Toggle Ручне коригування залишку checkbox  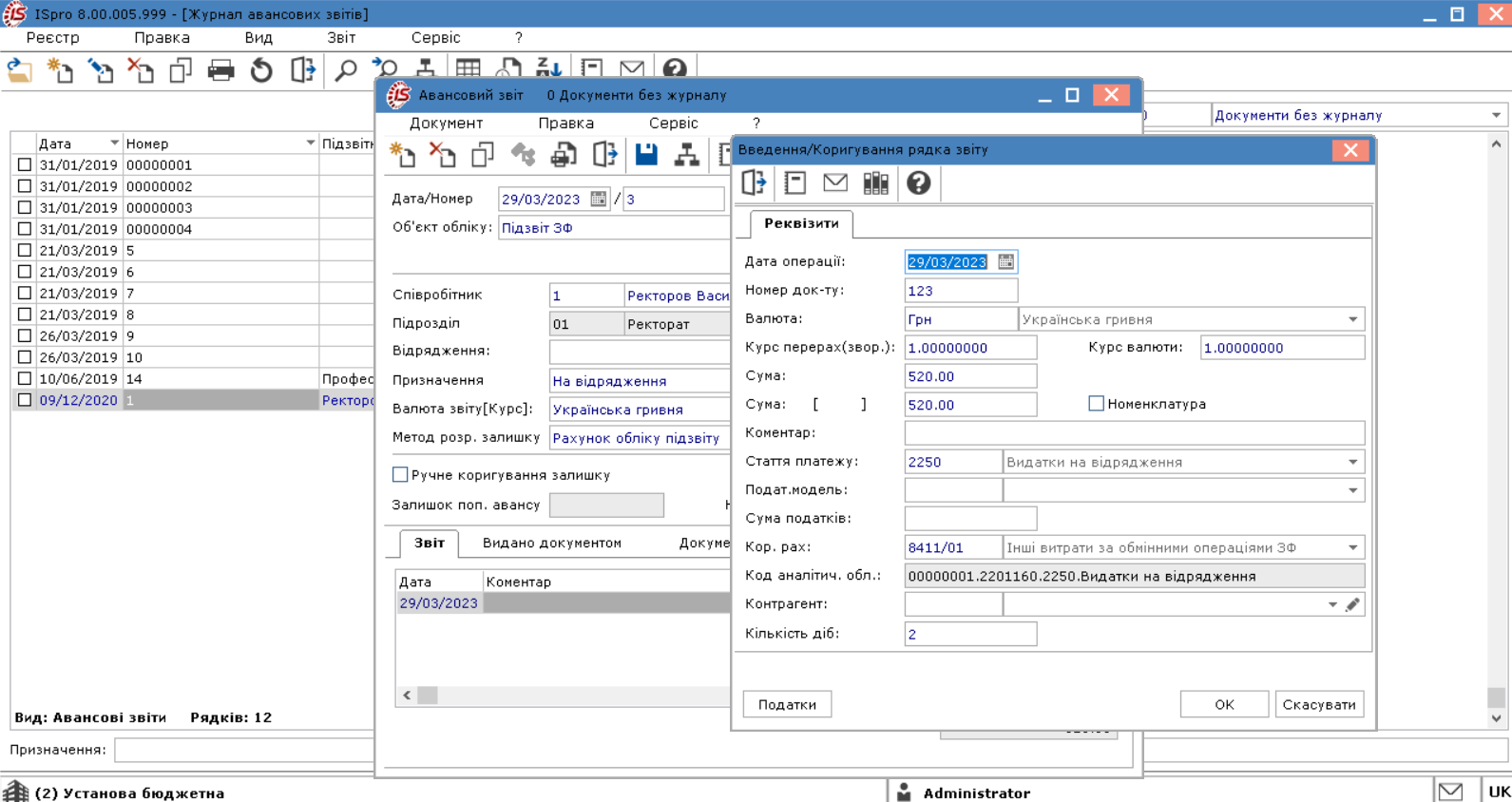point(400,474)
